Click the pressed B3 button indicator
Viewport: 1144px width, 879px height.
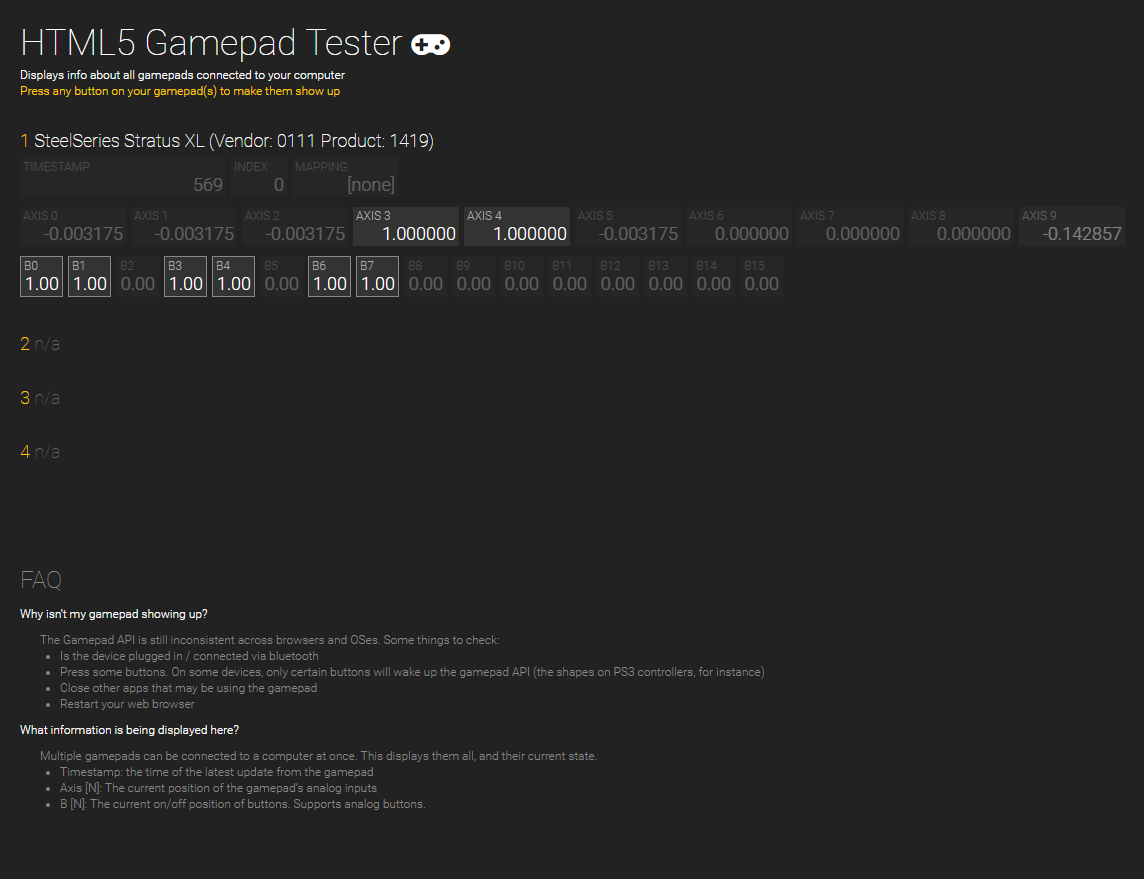point(185,276)
